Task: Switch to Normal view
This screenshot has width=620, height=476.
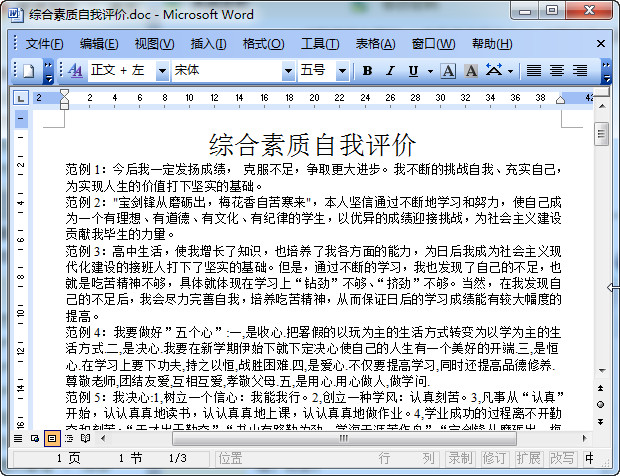Action: click(18, 438)
